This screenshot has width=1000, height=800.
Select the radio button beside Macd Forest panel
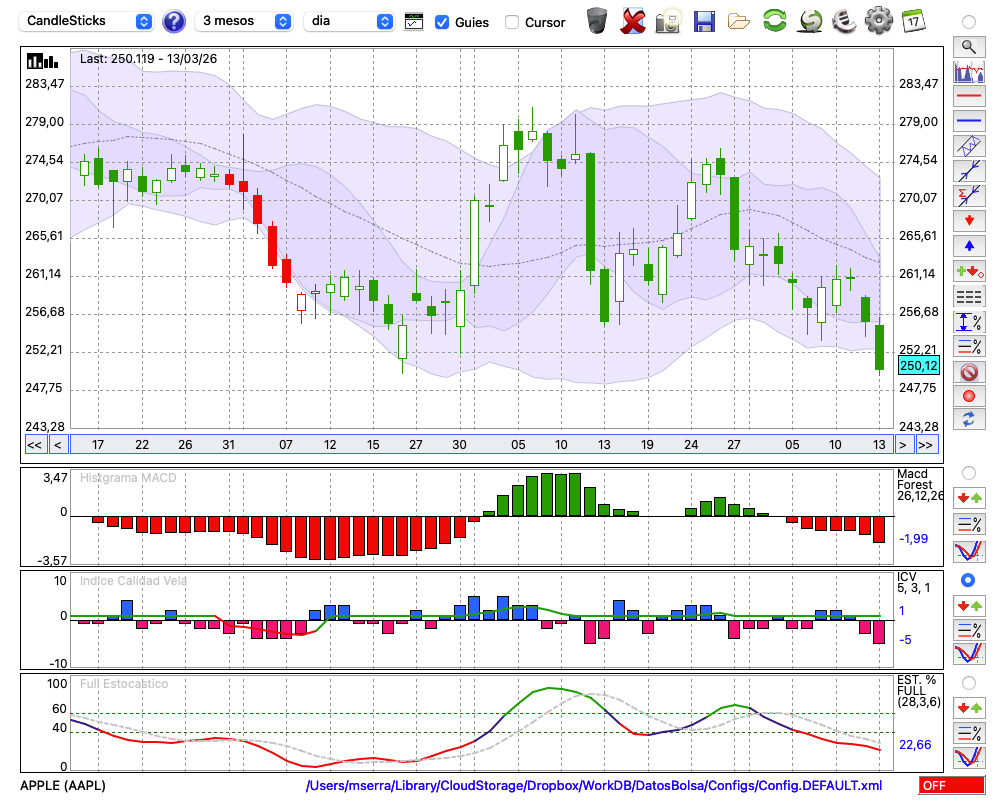click(x=968, y=473)
